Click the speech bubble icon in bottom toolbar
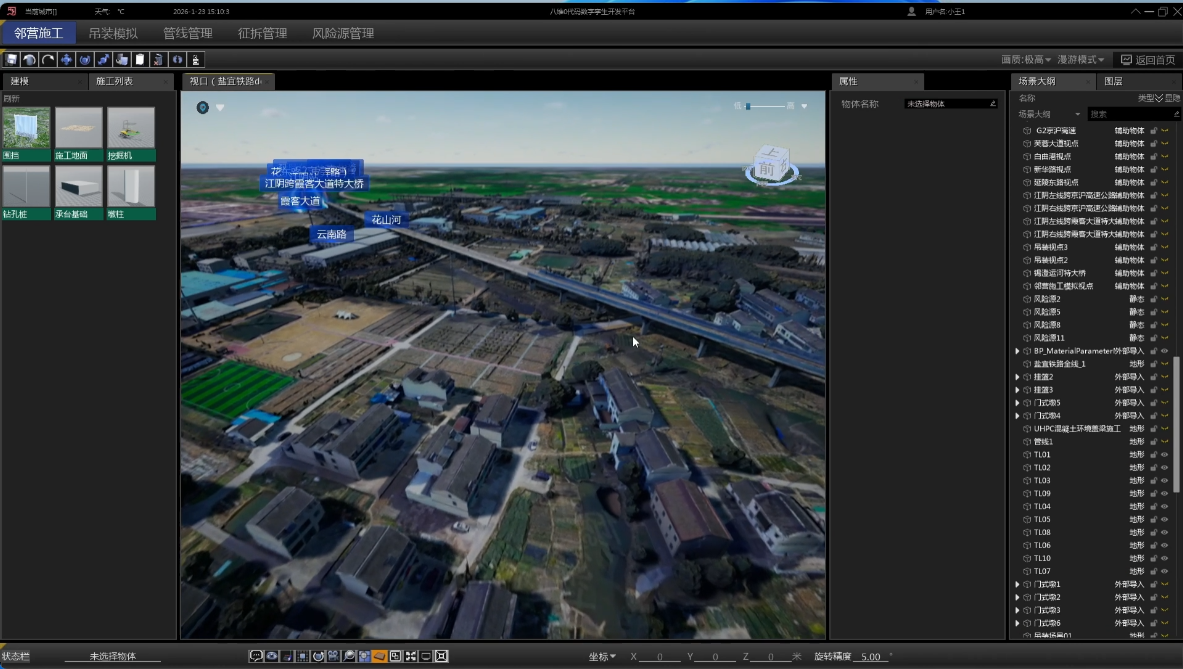Viewport: 1183px width, 669px height. click(x=256, y=656)
